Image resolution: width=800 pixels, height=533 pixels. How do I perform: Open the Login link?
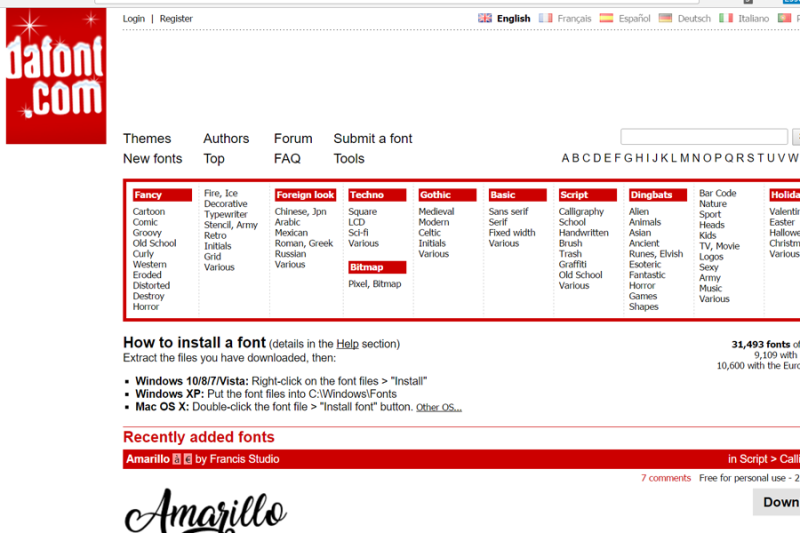coord(134,18)
